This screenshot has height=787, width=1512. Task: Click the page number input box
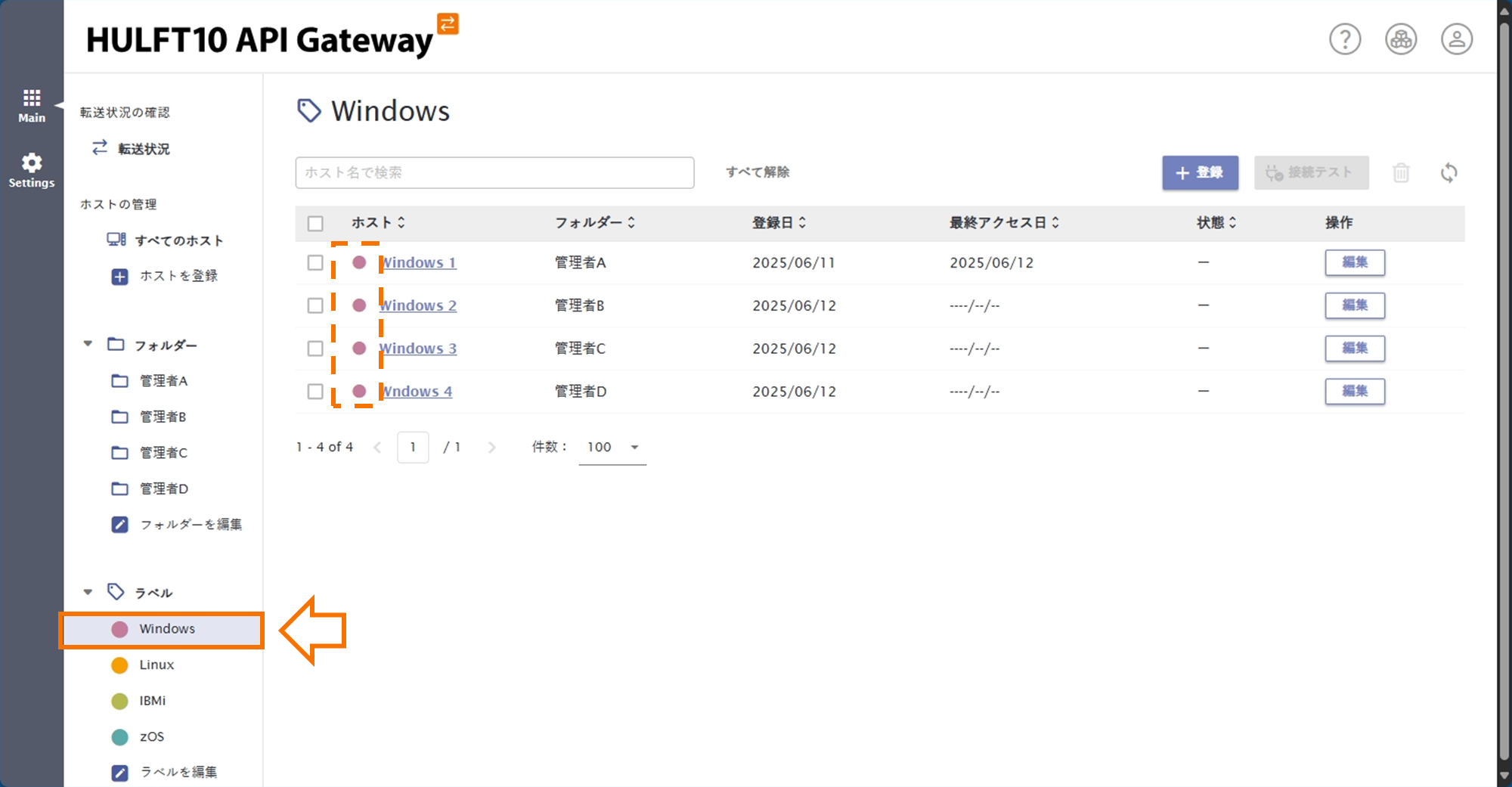tap(413, 448)
